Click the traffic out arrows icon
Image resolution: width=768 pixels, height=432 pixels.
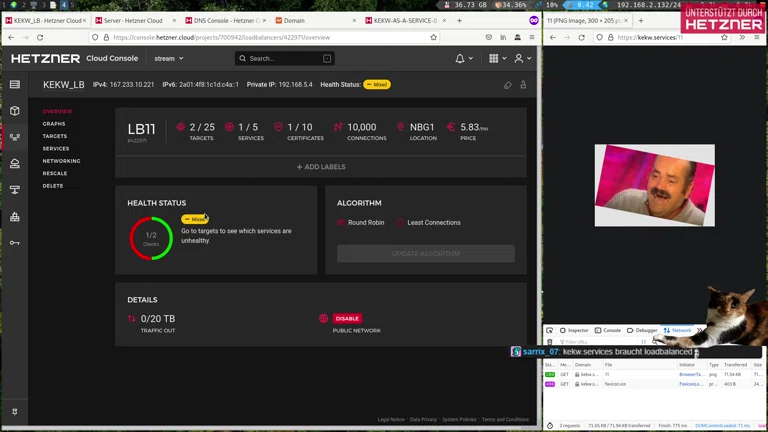click(132, 319)
